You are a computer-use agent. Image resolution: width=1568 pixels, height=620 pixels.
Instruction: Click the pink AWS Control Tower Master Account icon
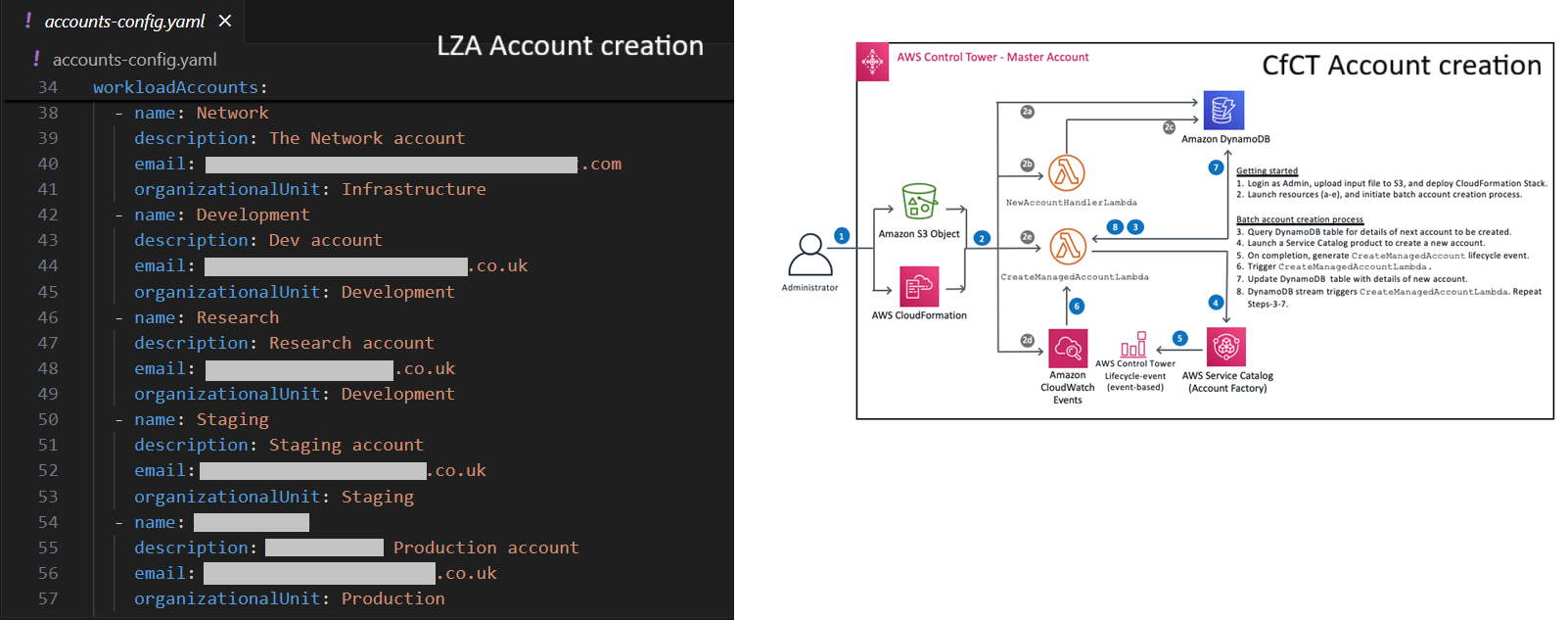point(872,62)
